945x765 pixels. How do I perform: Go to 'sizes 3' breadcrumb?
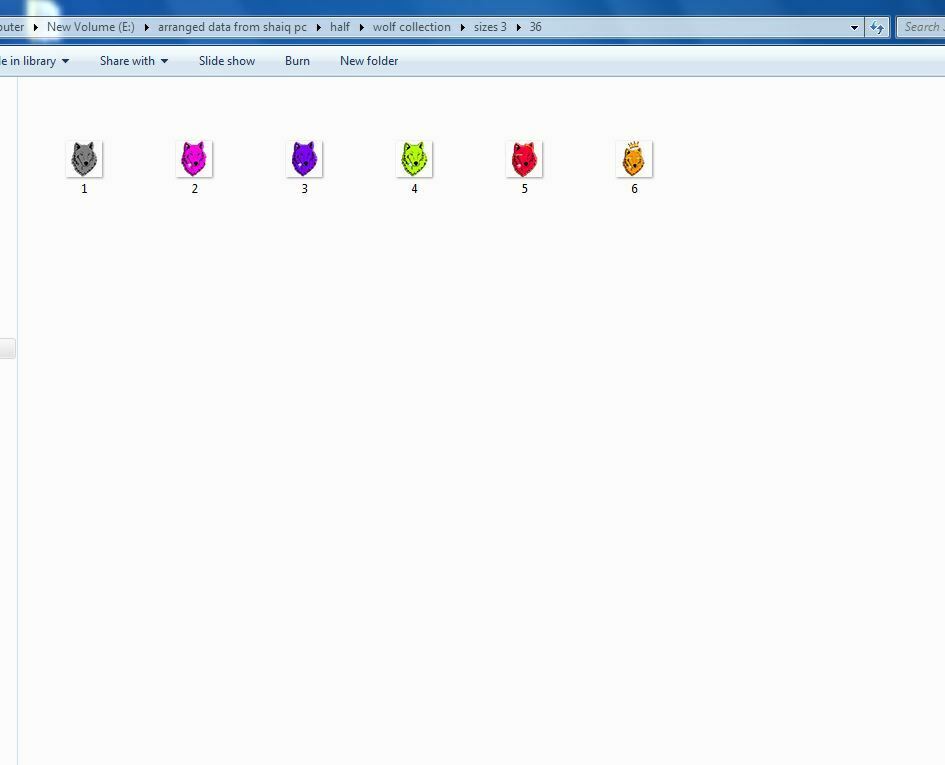coord(490,27)
